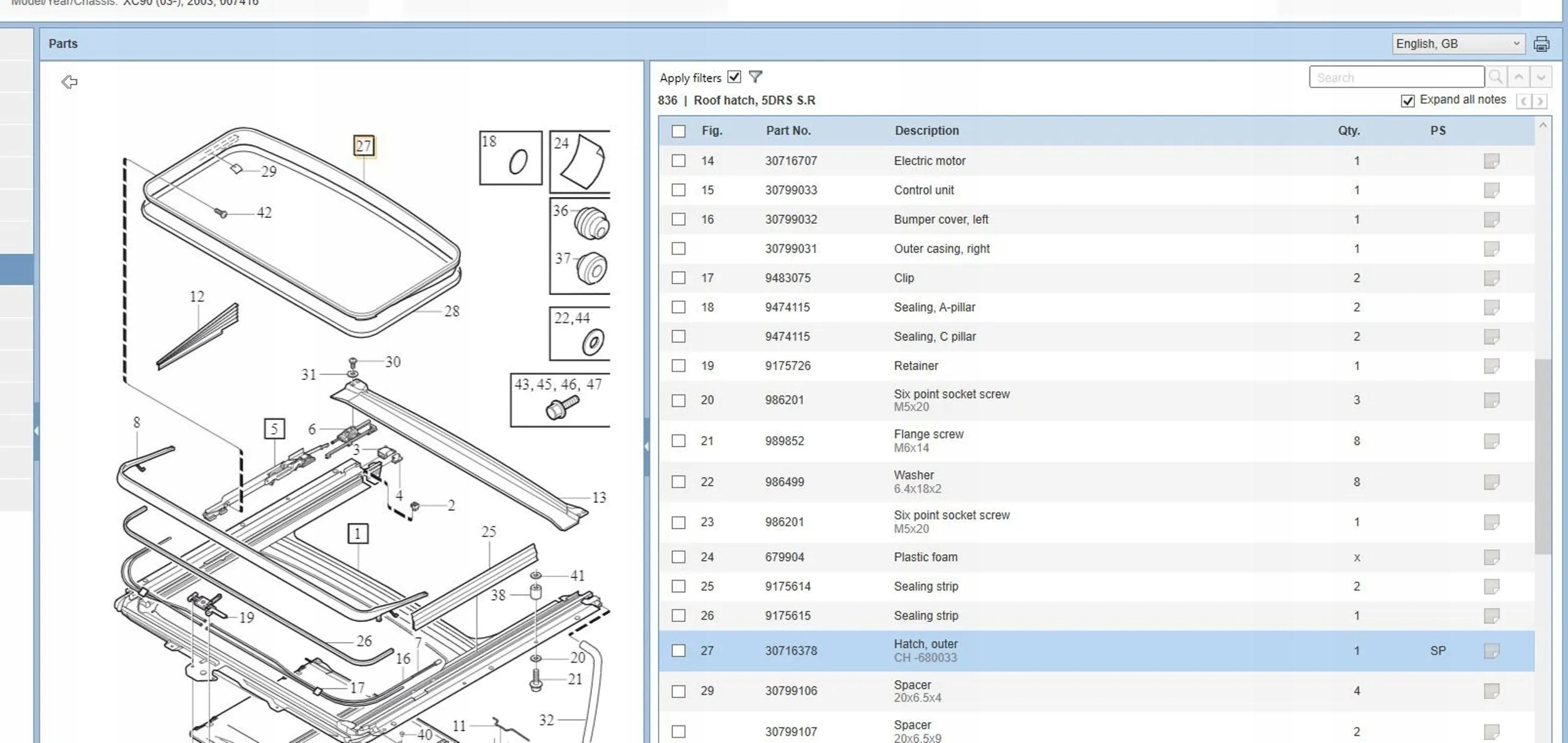Screen dimensions: 1568x743
Task: Select checkbox for Control unit row
Action: 678,190
